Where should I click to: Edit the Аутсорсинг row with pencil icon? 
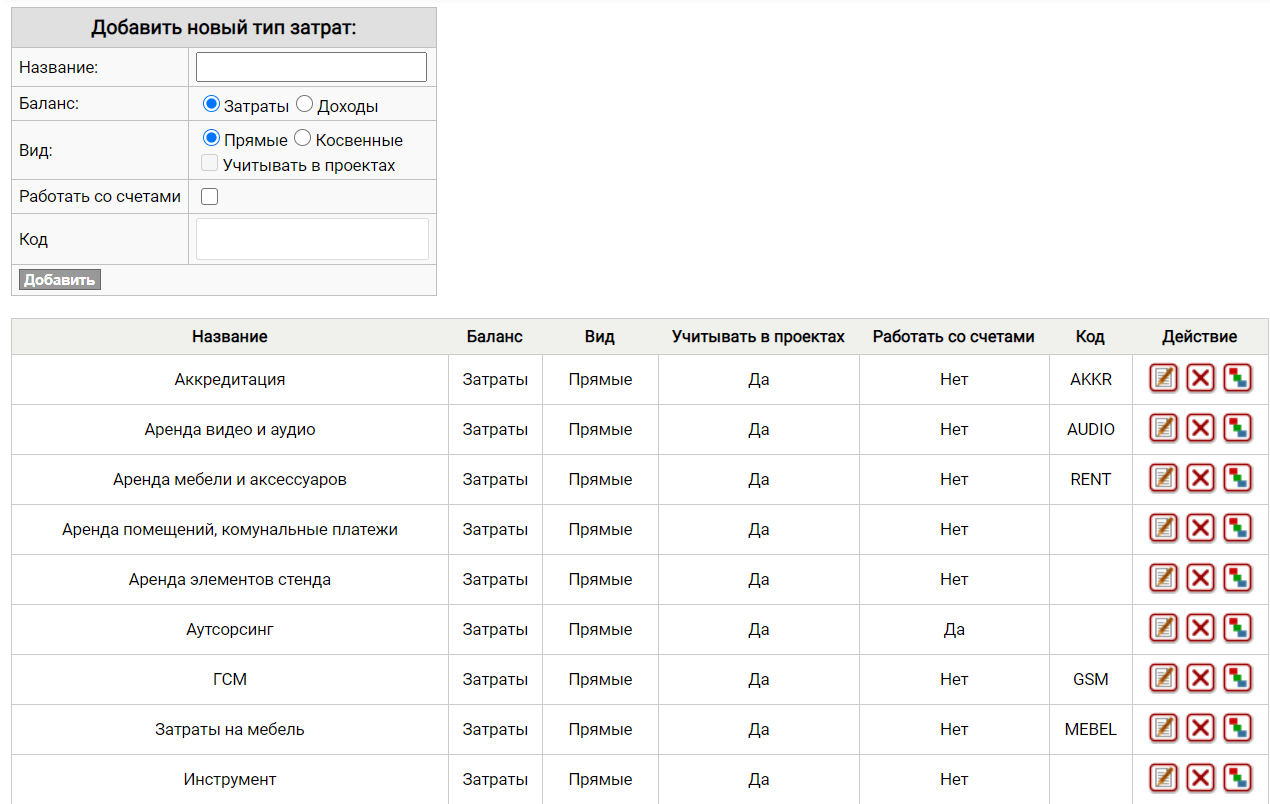pyautogui.click(x=1163, y=628)
